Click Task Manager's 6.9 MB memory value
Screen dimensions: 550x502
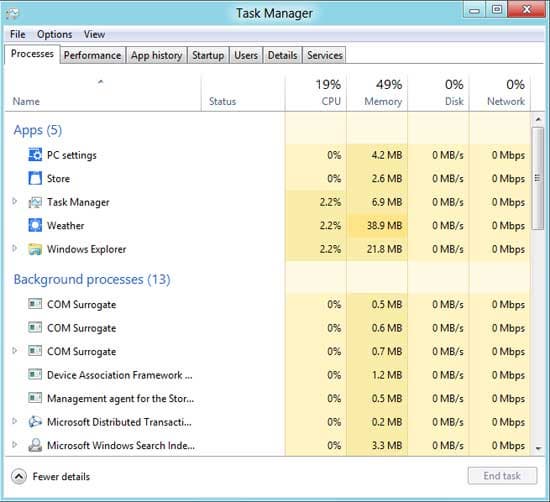click(x=387, y=202)
